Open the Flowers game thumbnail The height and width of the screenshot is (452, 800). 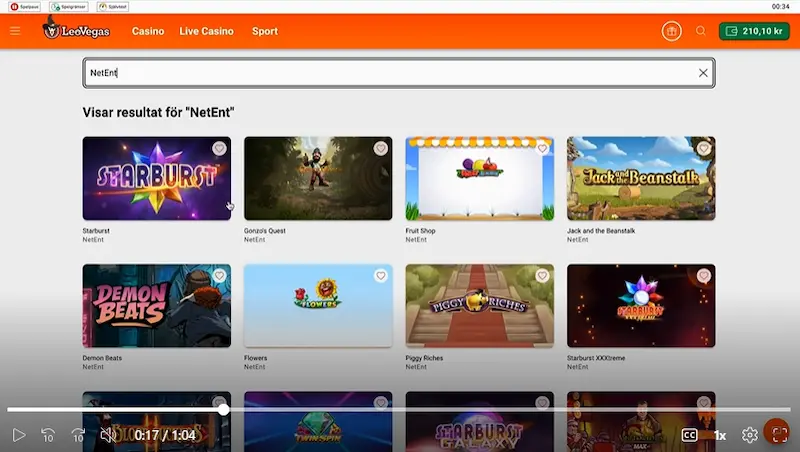(318, 306)
